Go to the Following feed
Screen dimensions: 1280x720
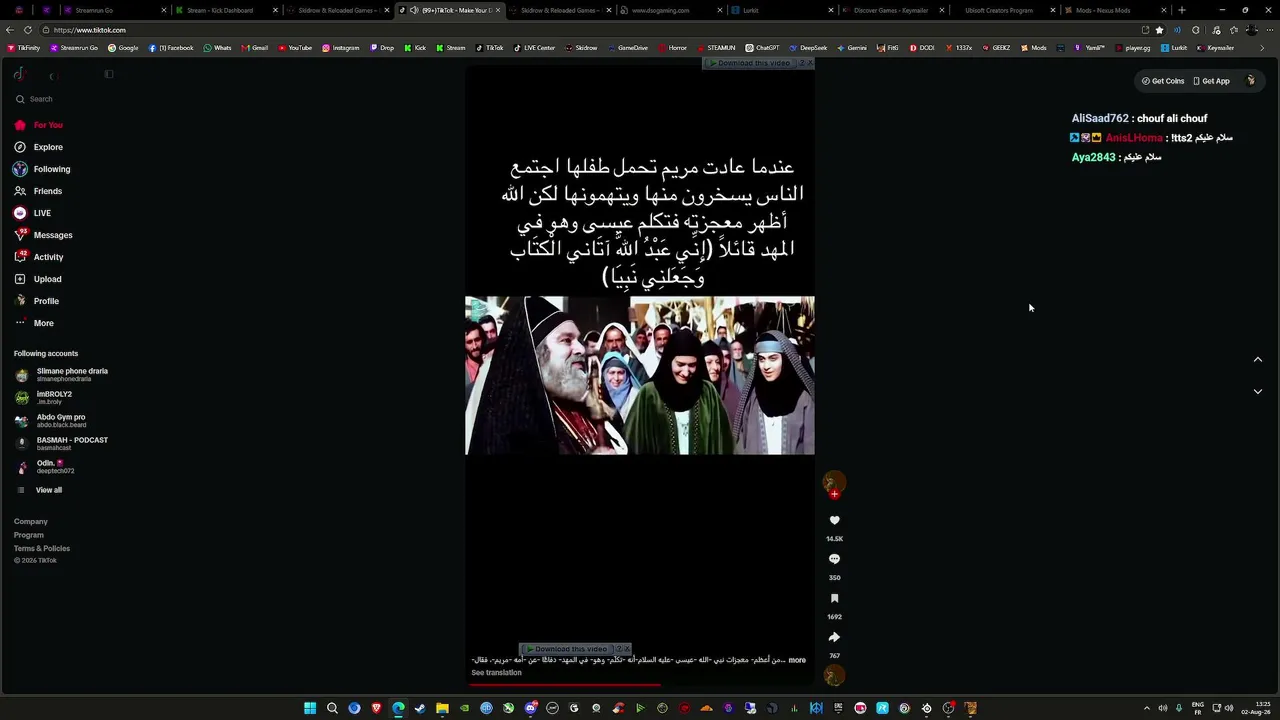coord(42,169)
